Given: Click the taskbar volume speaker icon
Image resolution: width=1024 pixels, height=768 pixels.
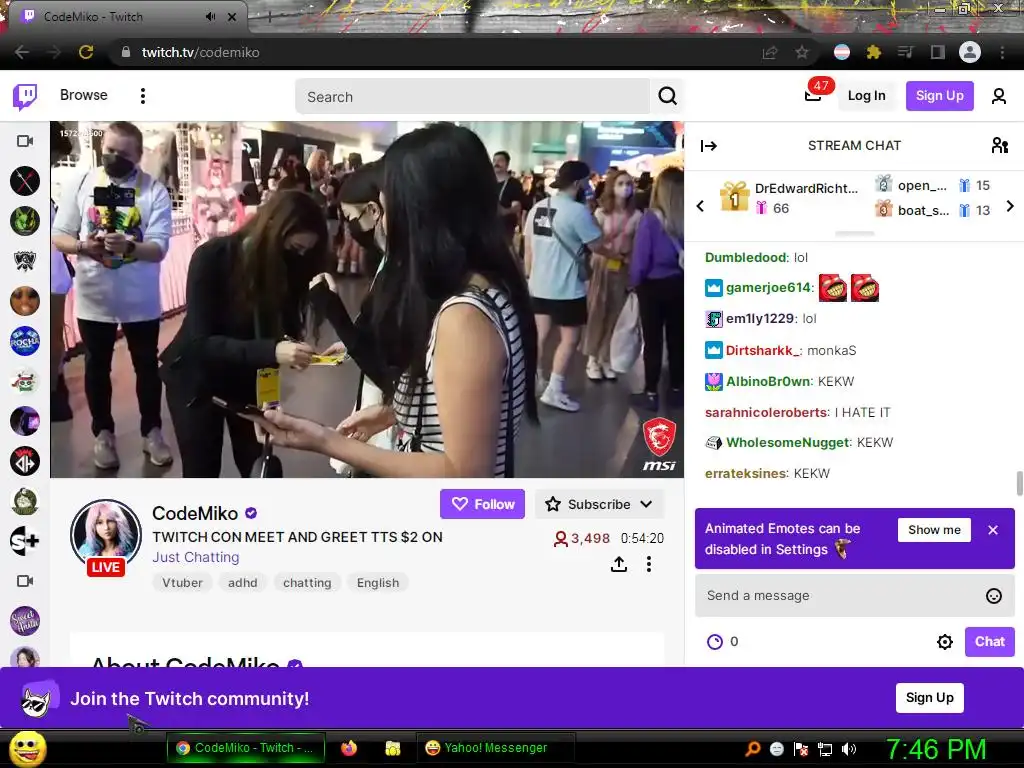Looking at the screenshot, I should pos(849,749).
